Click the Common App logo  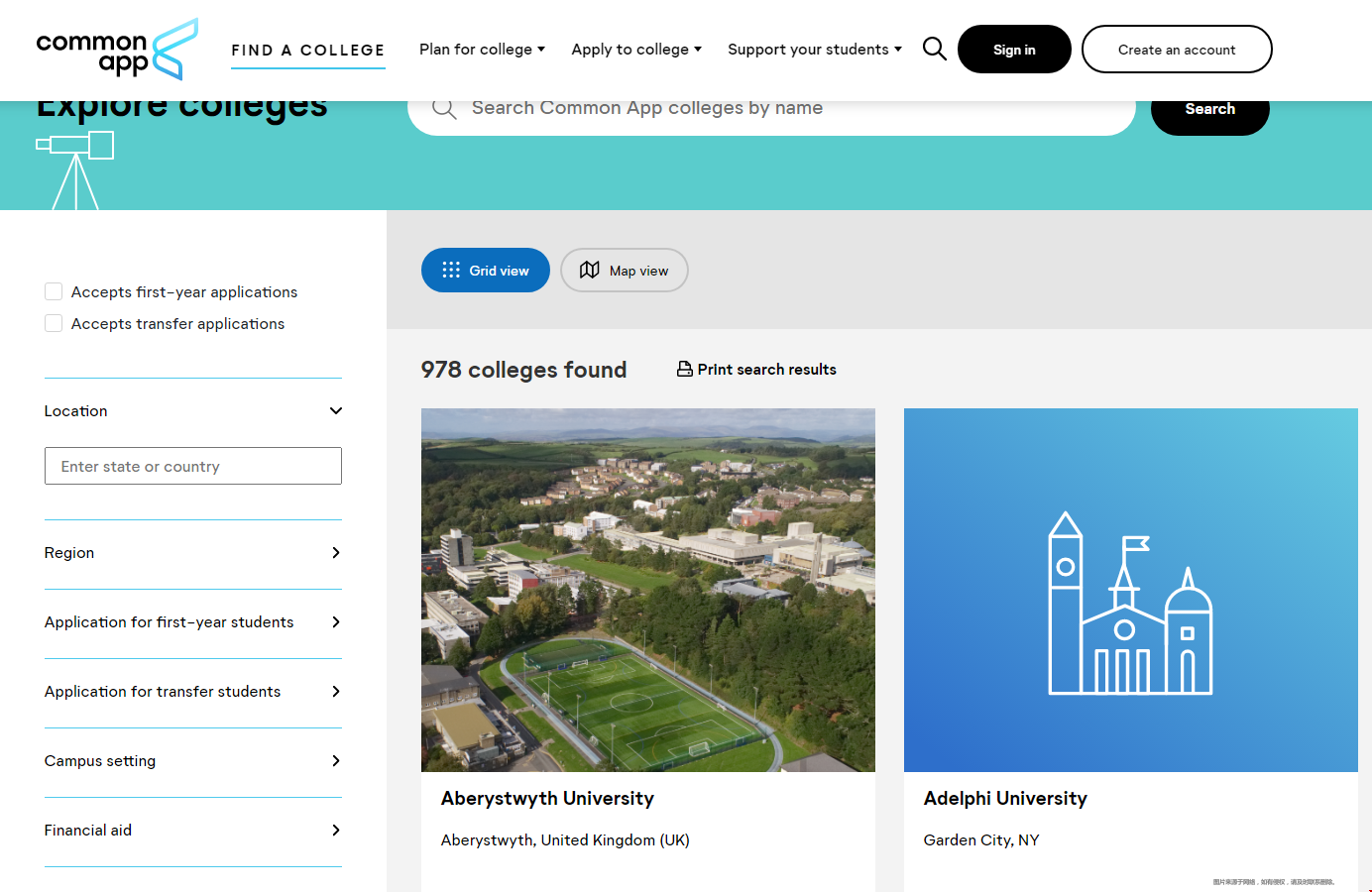pyautogui.click(x=117, y=50)
